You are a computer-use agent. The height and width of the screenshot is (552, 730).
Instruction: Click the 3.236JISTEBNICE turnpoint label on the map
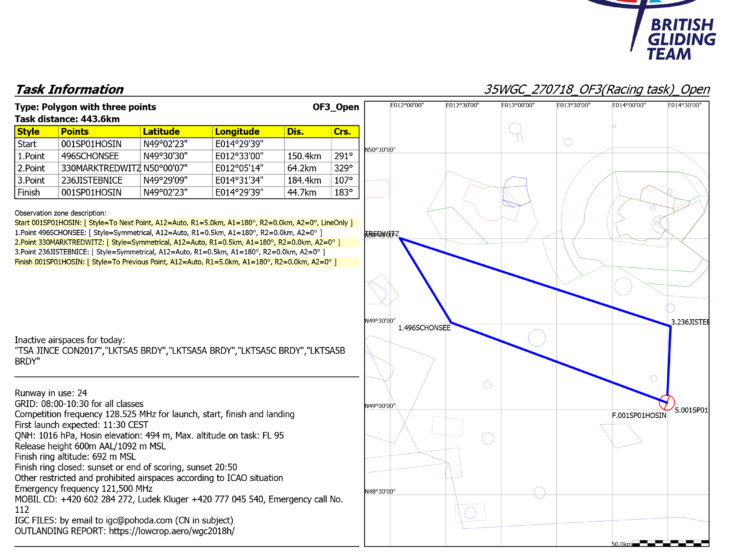[690, 321]
